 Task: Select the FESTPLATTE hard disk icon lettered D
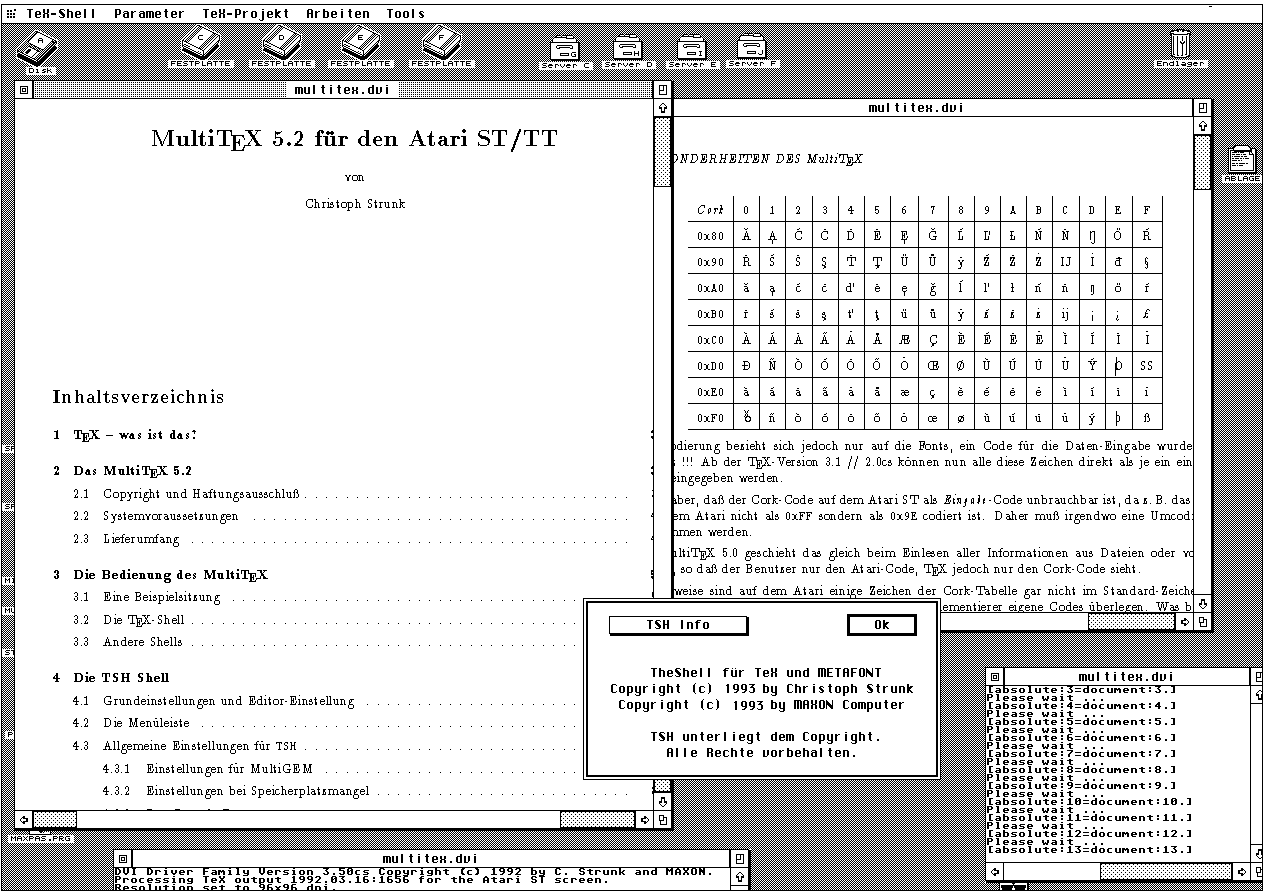281,47
